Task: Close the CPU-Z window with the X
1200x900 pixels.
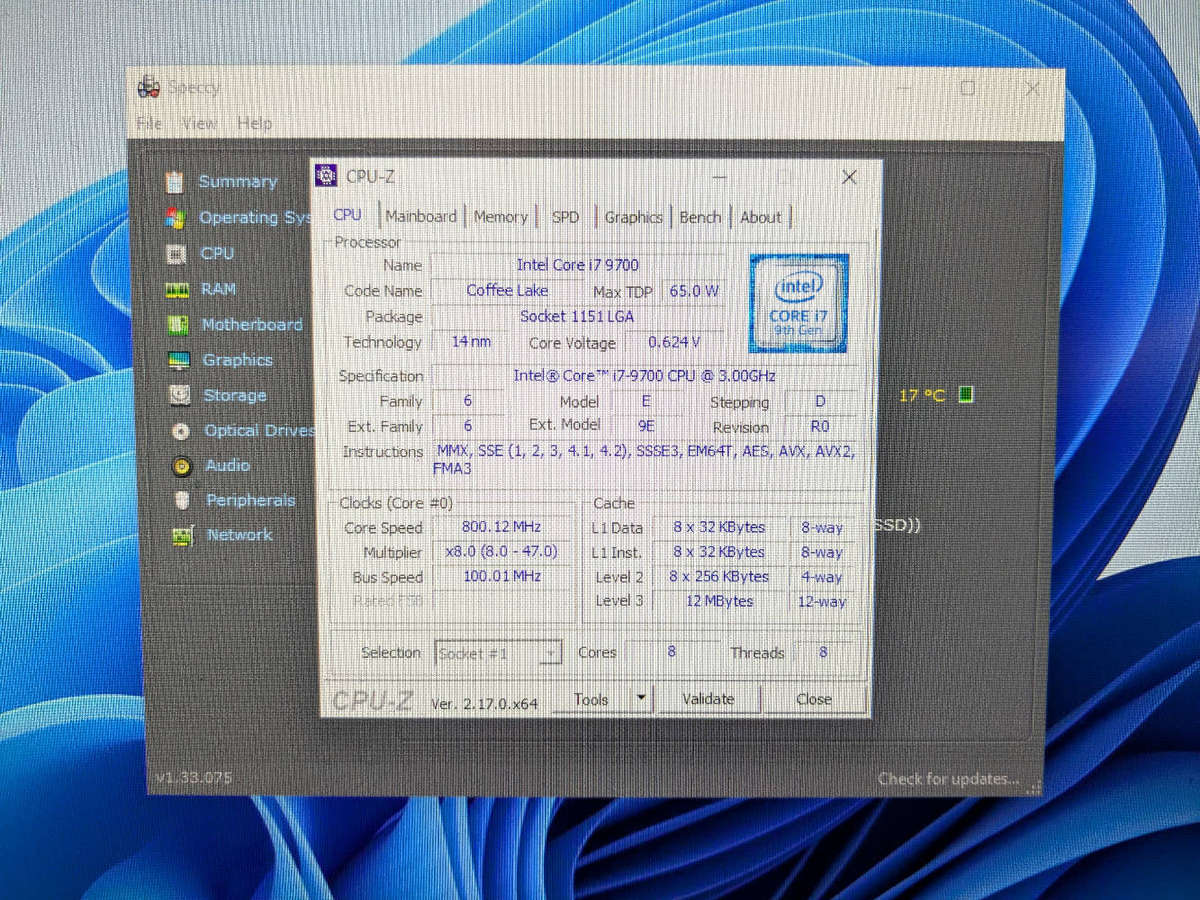Action: pyautogui.click(x=849, y=177)
